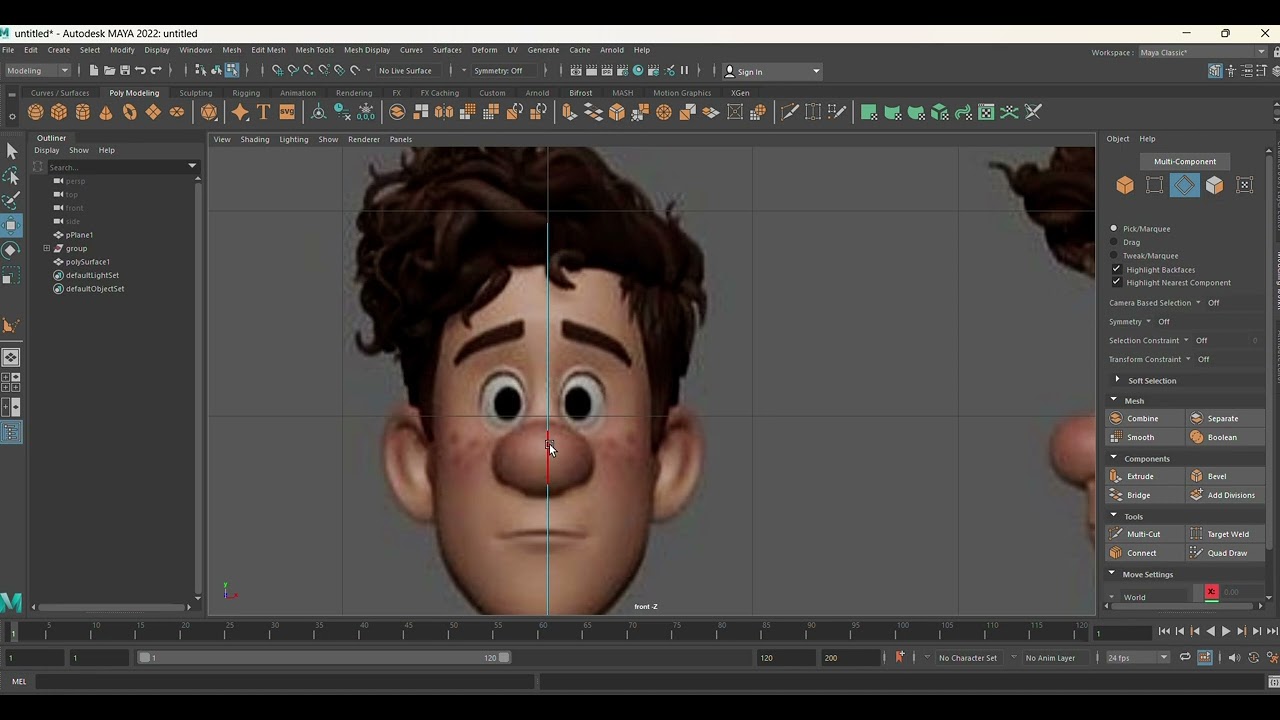Open Transform Constraint dropdown
This screenshot has height=720, width=1280.
(1188, 359)
